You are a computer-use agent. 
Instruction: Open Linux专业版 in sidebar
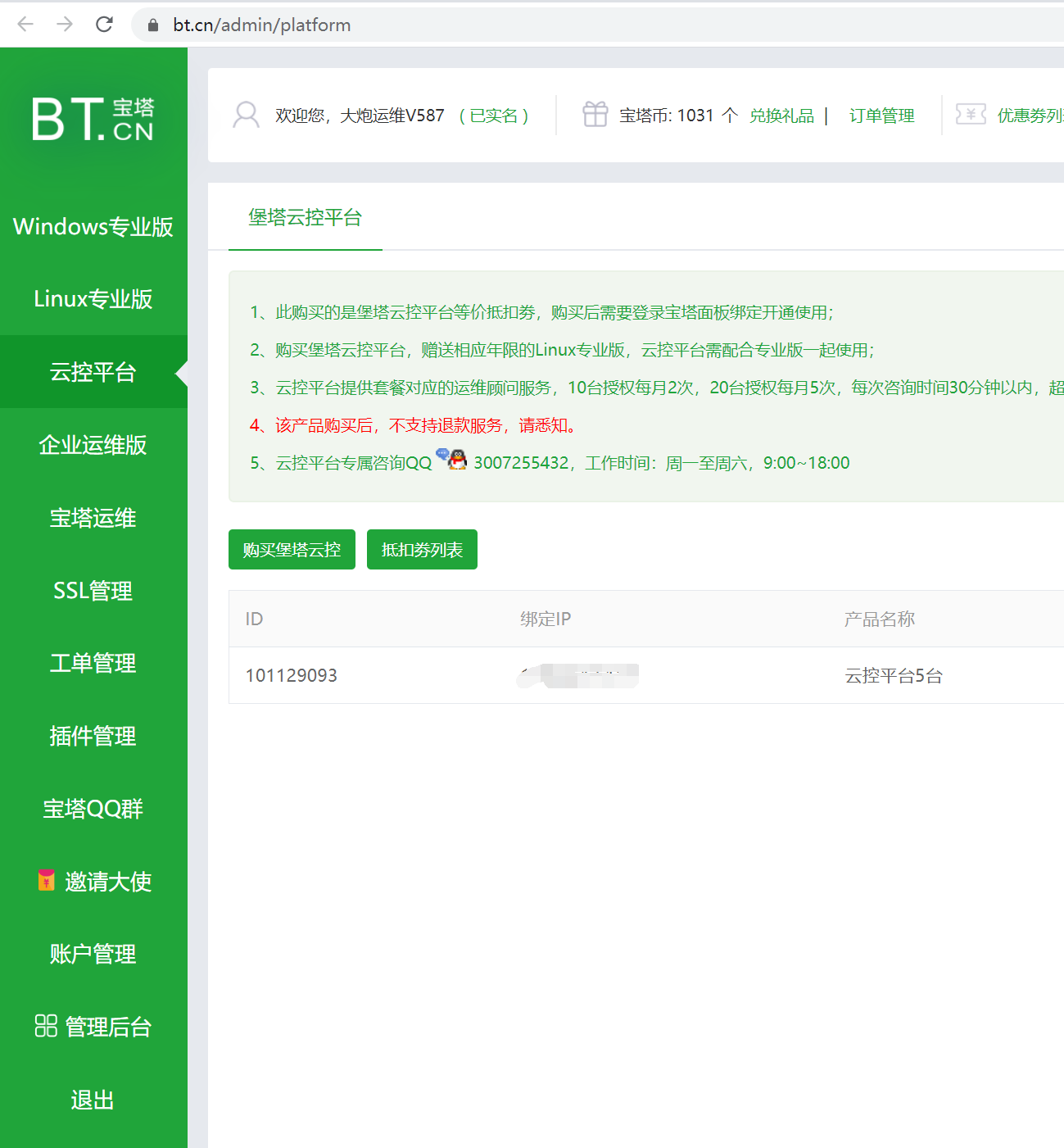(x=93, y=299)
